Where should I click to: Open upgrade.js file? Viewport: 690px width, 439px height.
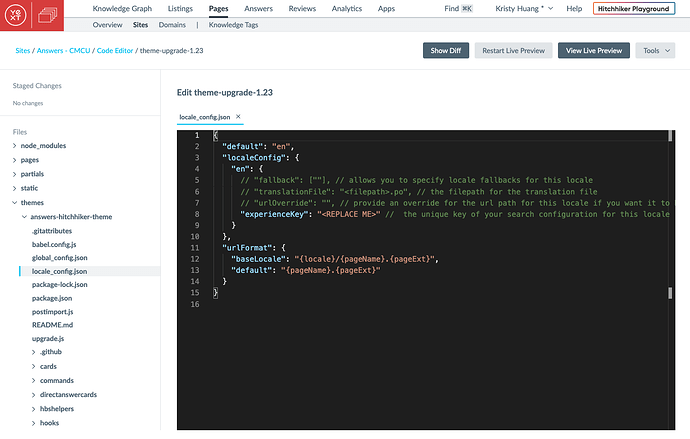point(48,339)
